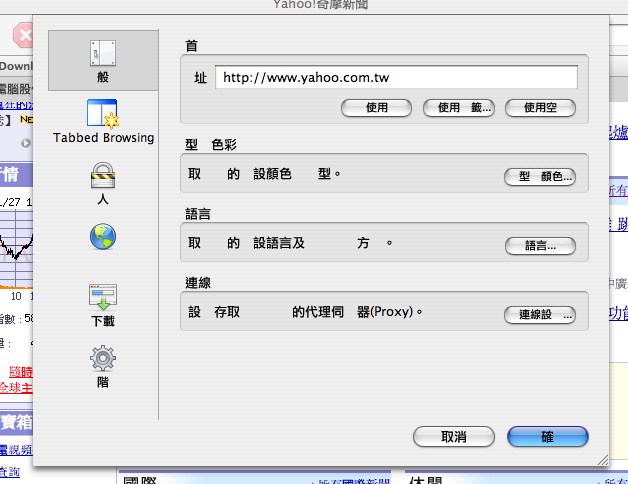Open the Connection settings (連線設...) dialog

pos(539,315)
